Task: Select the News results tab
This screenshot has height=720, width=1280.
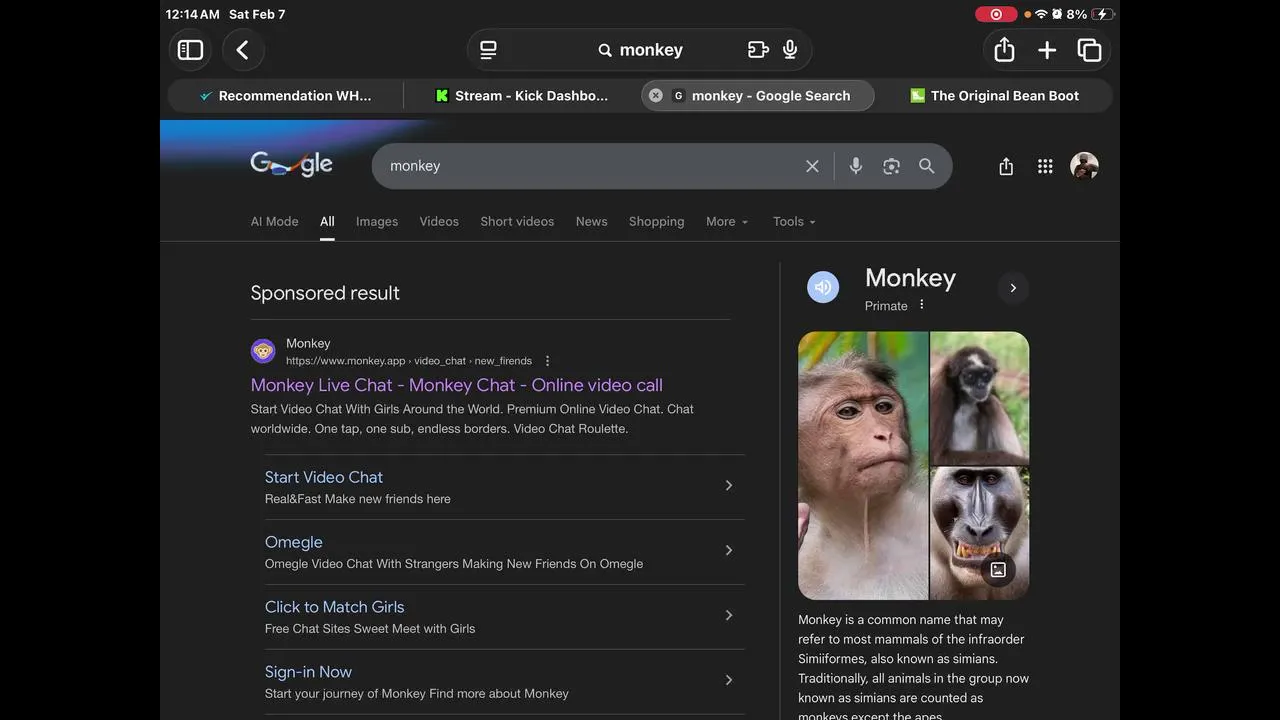Action: [591, 222]
